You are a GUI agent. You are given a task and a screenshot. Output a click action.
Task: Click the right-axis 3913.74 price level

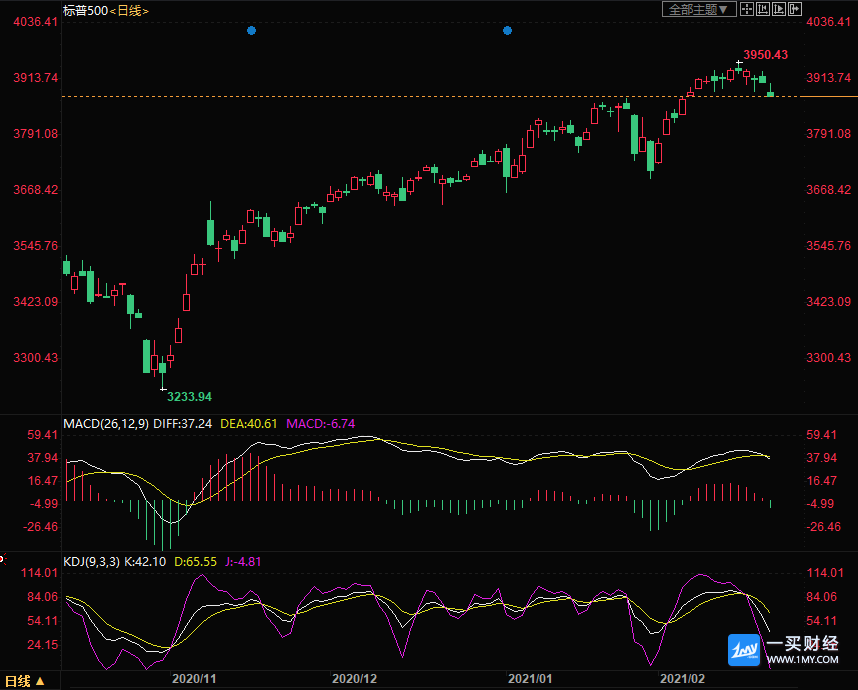click(828, 78)
